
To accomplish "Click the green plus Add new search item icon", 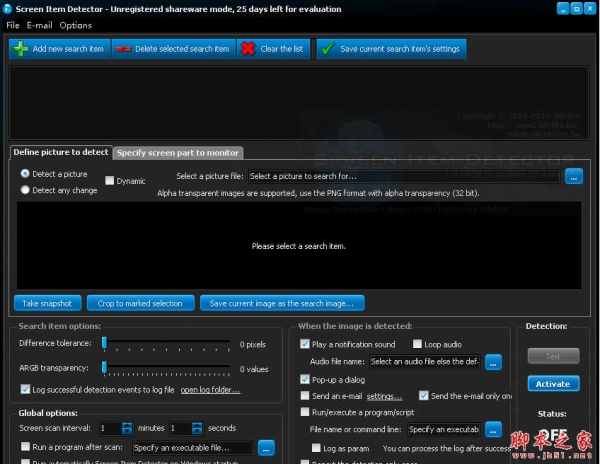I will click(20, 49).
